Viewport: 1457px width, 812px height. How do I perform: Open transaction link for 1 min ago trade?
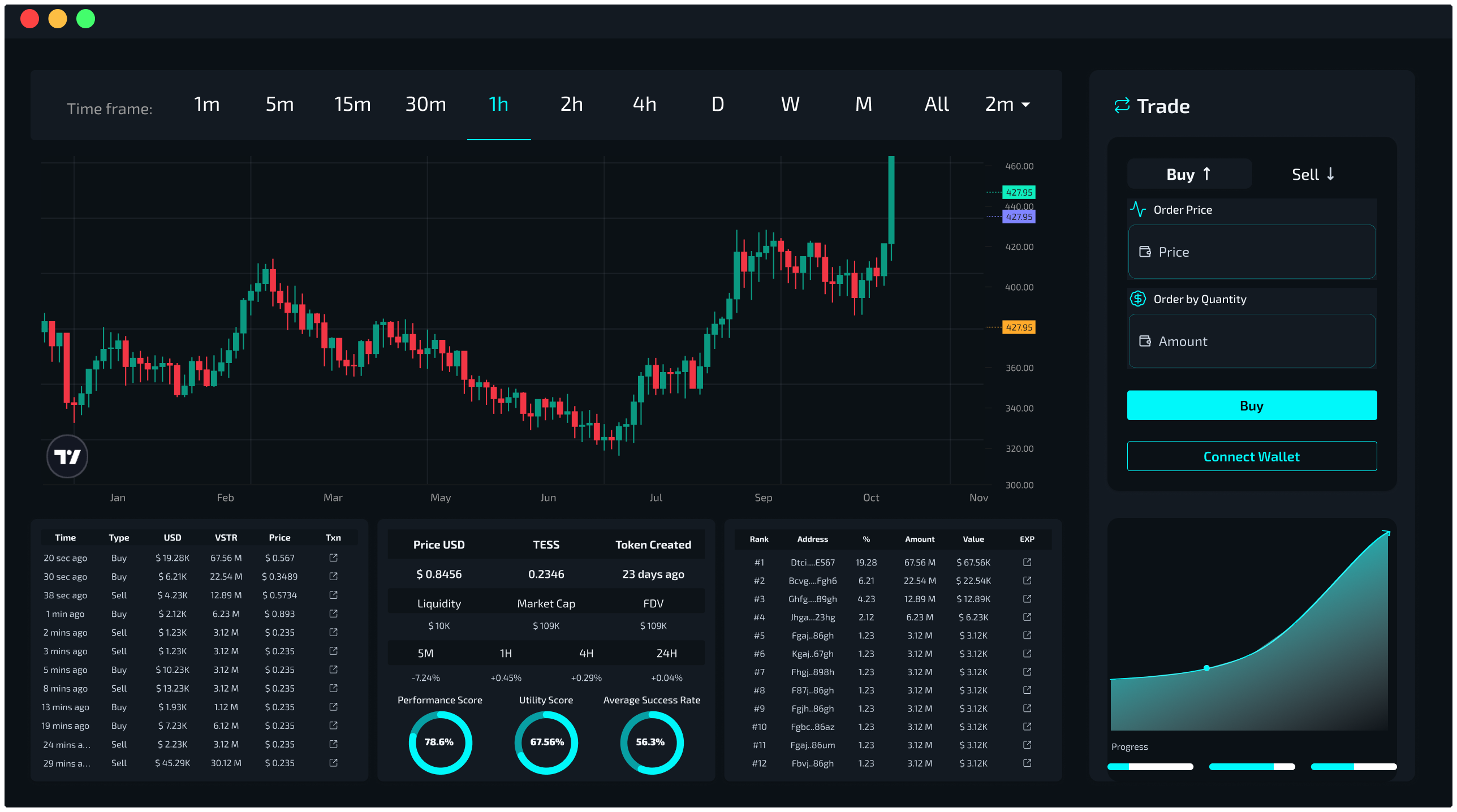coord(333,614)
